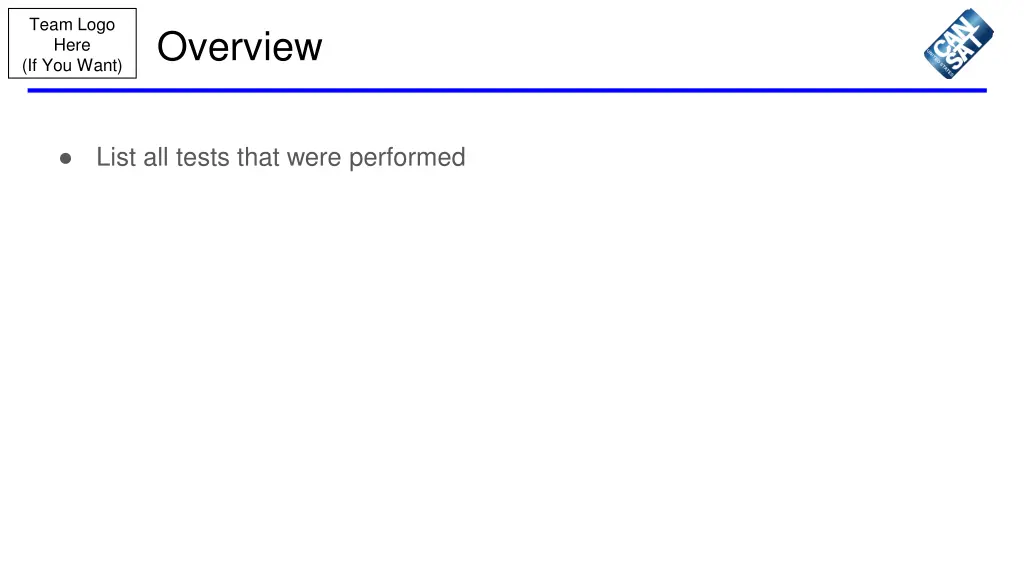
Task: Select the bullet point marker
Action: coord(65,158)
